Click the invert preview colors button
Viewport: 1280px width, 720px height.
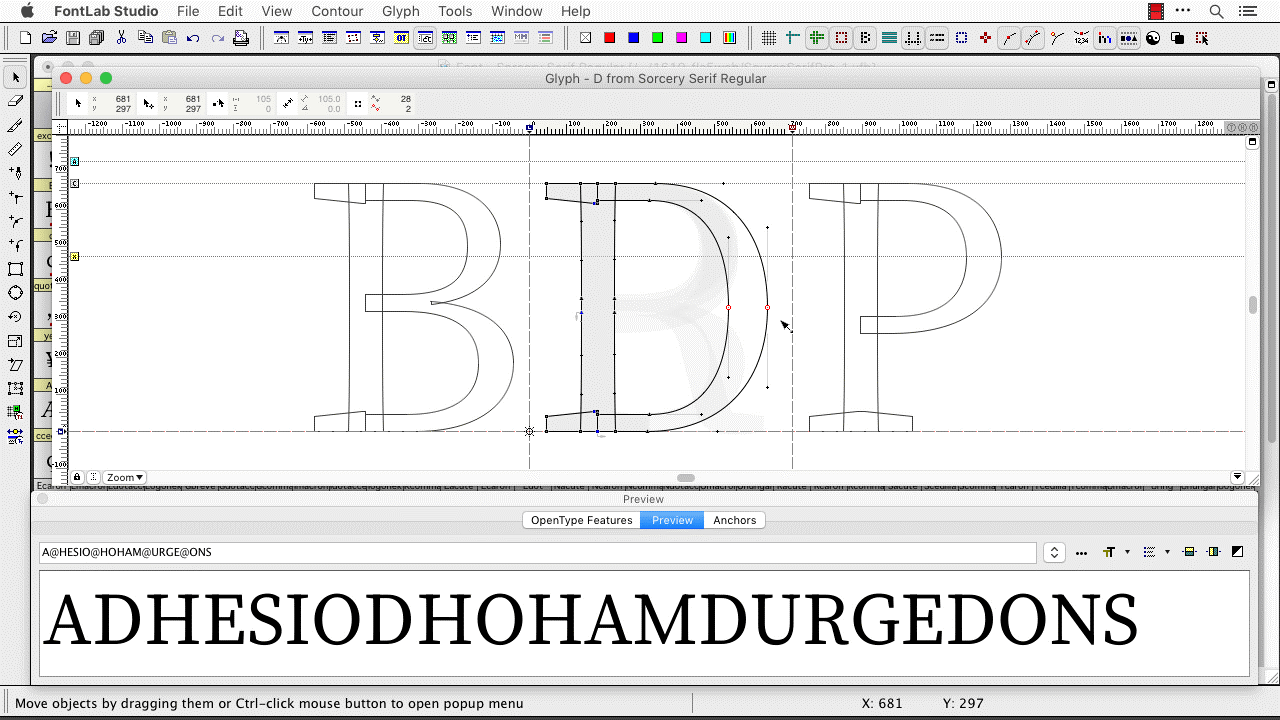pyautogui.click(x=1238, y=551)
